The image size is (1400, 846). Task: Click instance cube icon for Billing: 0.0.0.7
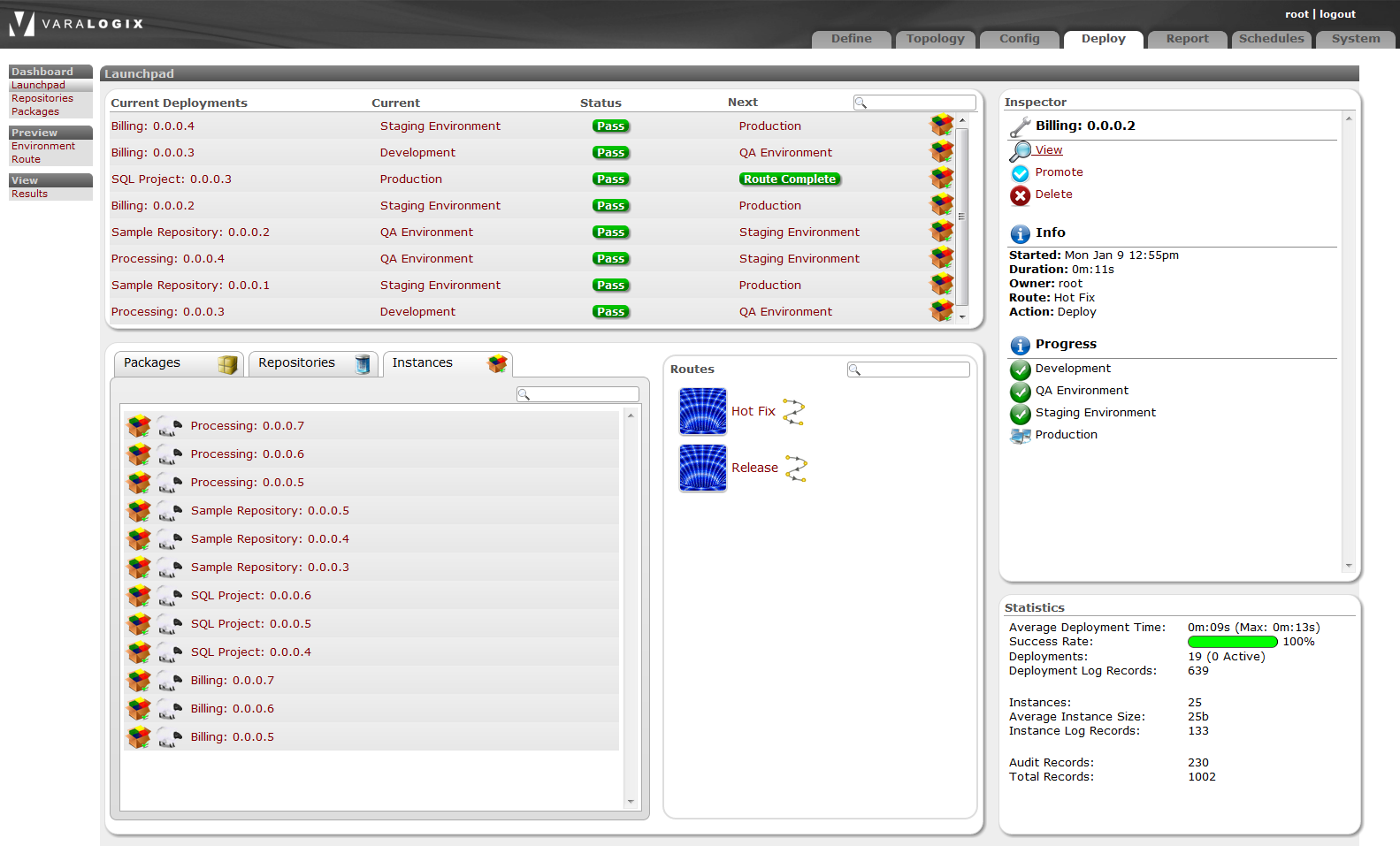tap(139, 681)
